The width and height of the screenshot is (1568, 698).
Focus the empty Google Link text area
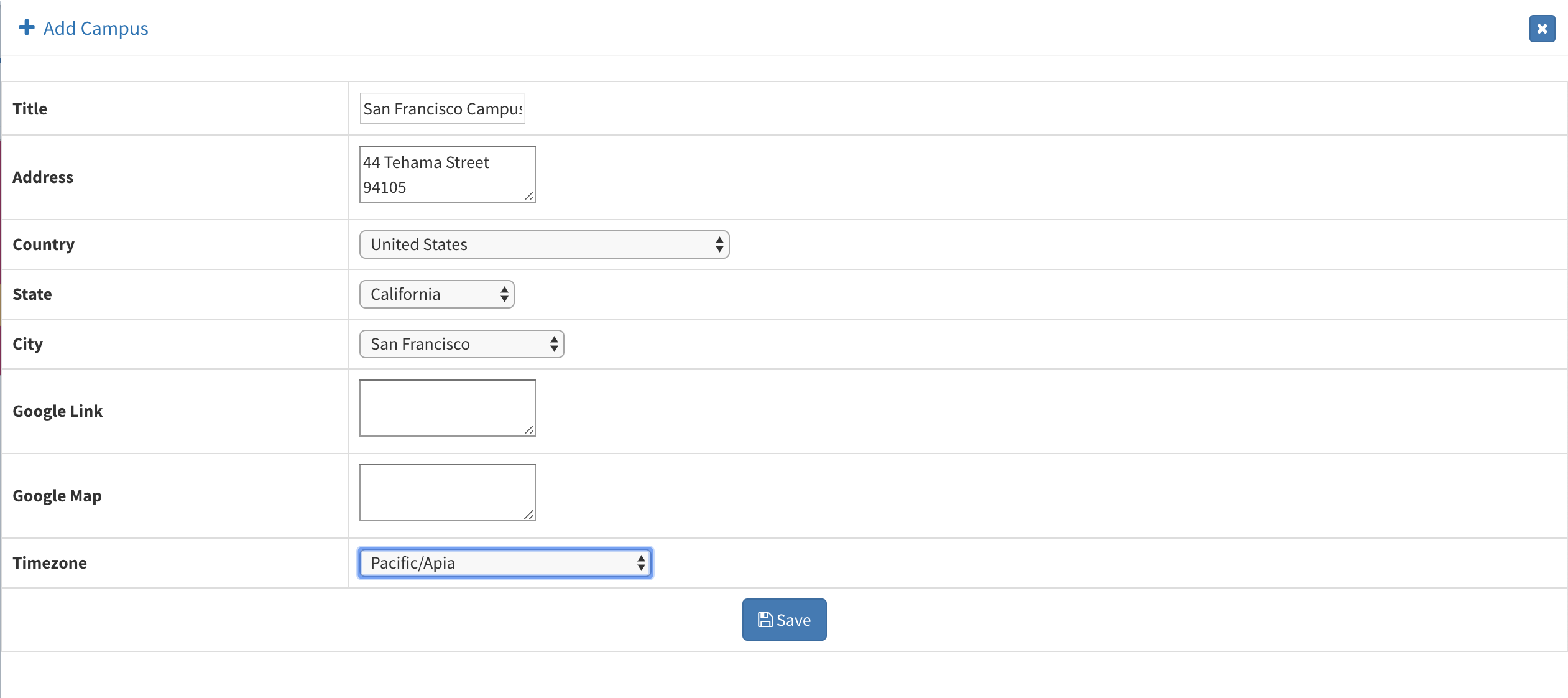pos(447,408)
